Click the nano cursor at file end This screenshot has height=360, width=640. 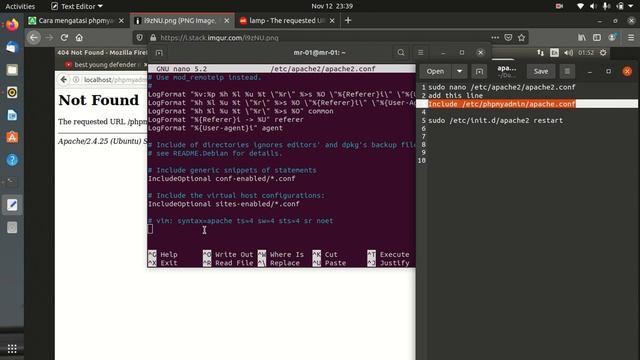(x=150, y=229)
